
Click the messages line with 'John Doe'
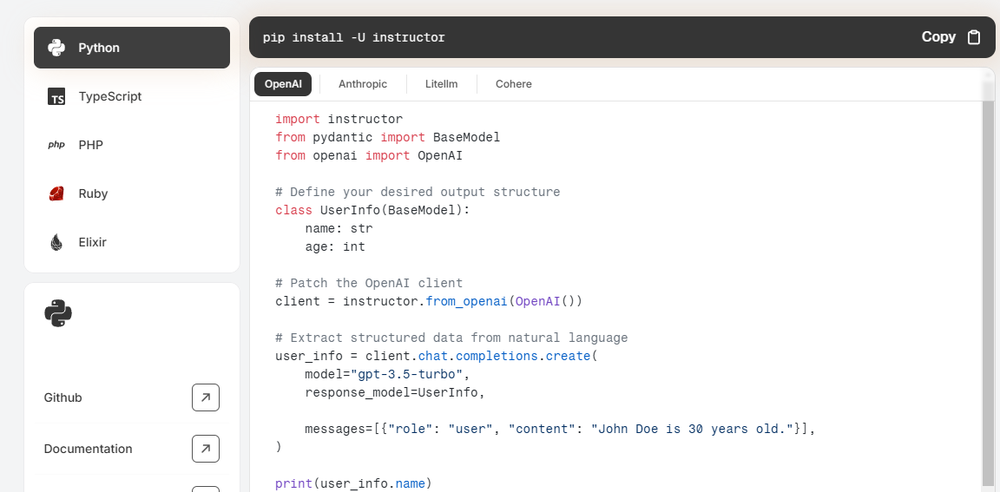[561, 429]
